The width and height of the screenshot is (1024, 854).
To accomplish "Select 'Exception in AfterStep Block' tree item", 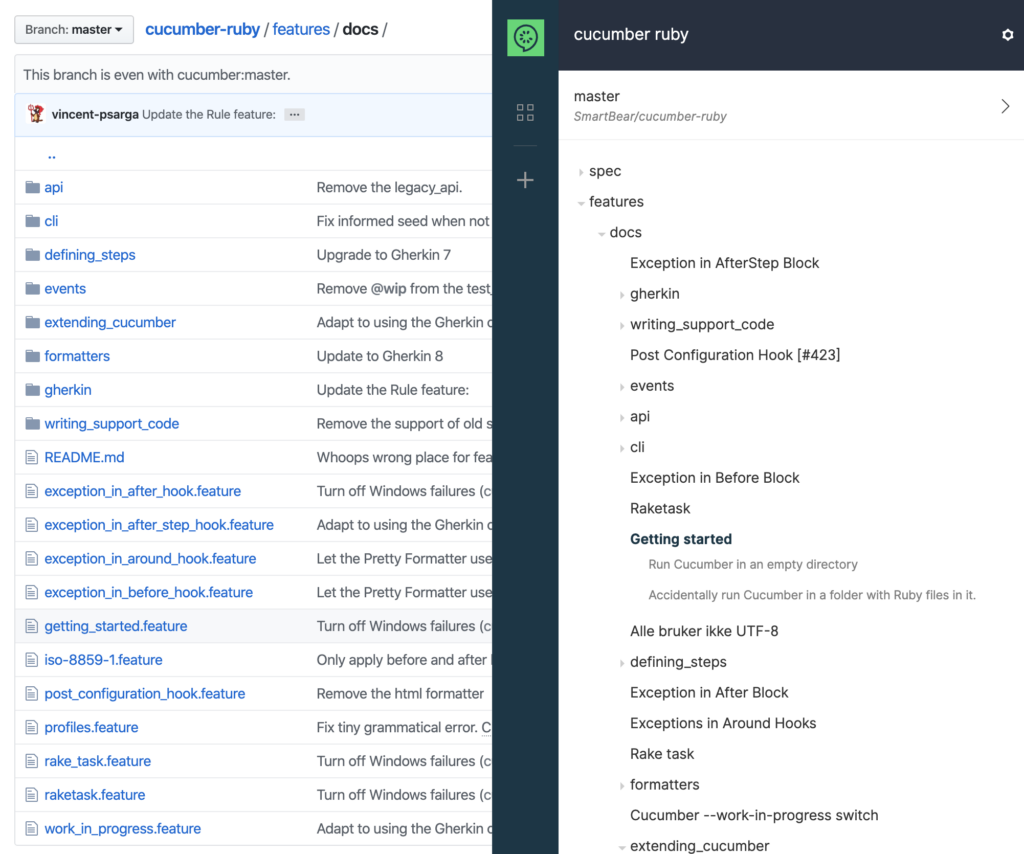I will 724,263.
